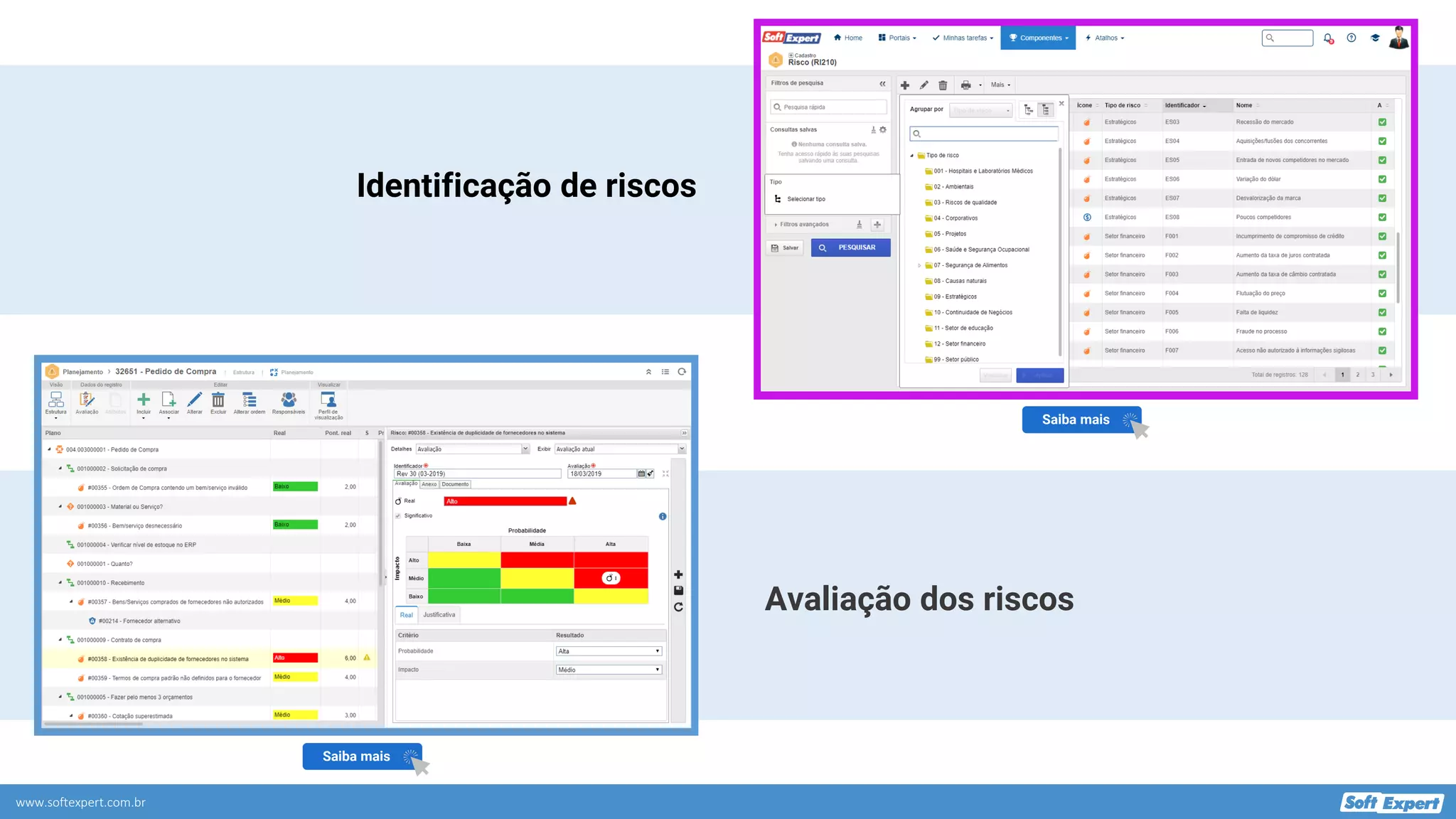
Task: Open the help question mark icon
Action: click(x=1351, y=38)
